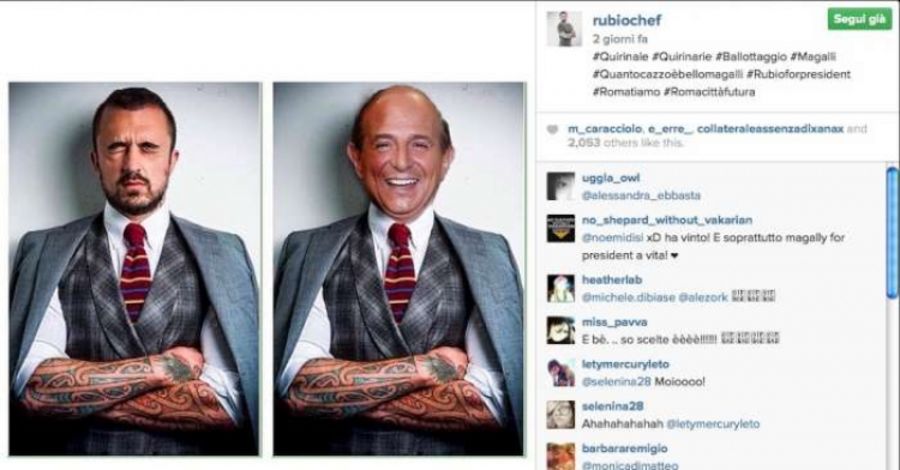Click selenina28's profile picture
The width and height of the screenshot is (900, 470).
(x=561, y=414)
